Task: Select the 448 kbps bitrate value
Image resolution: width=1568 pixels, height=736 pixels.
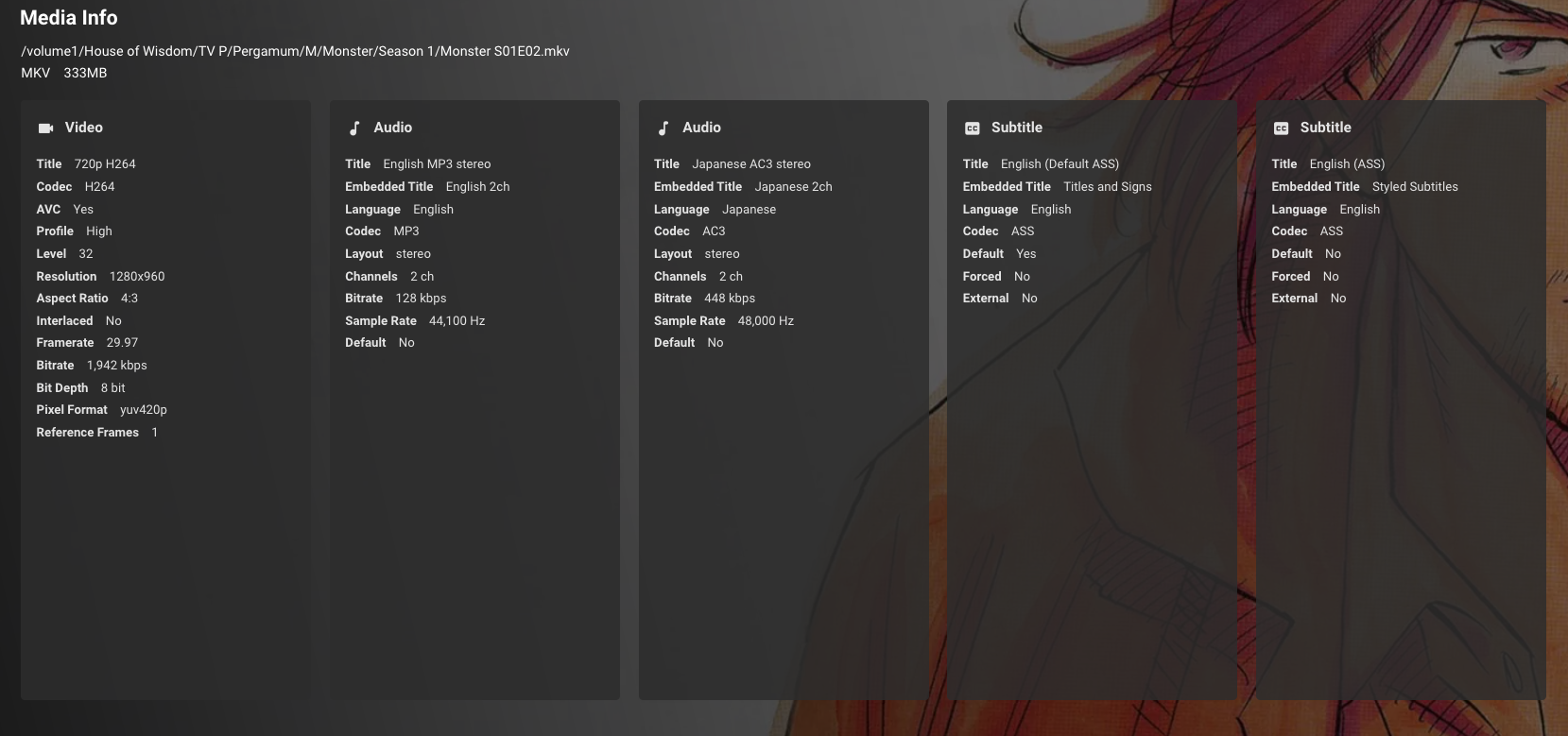Action: point(730,299)
